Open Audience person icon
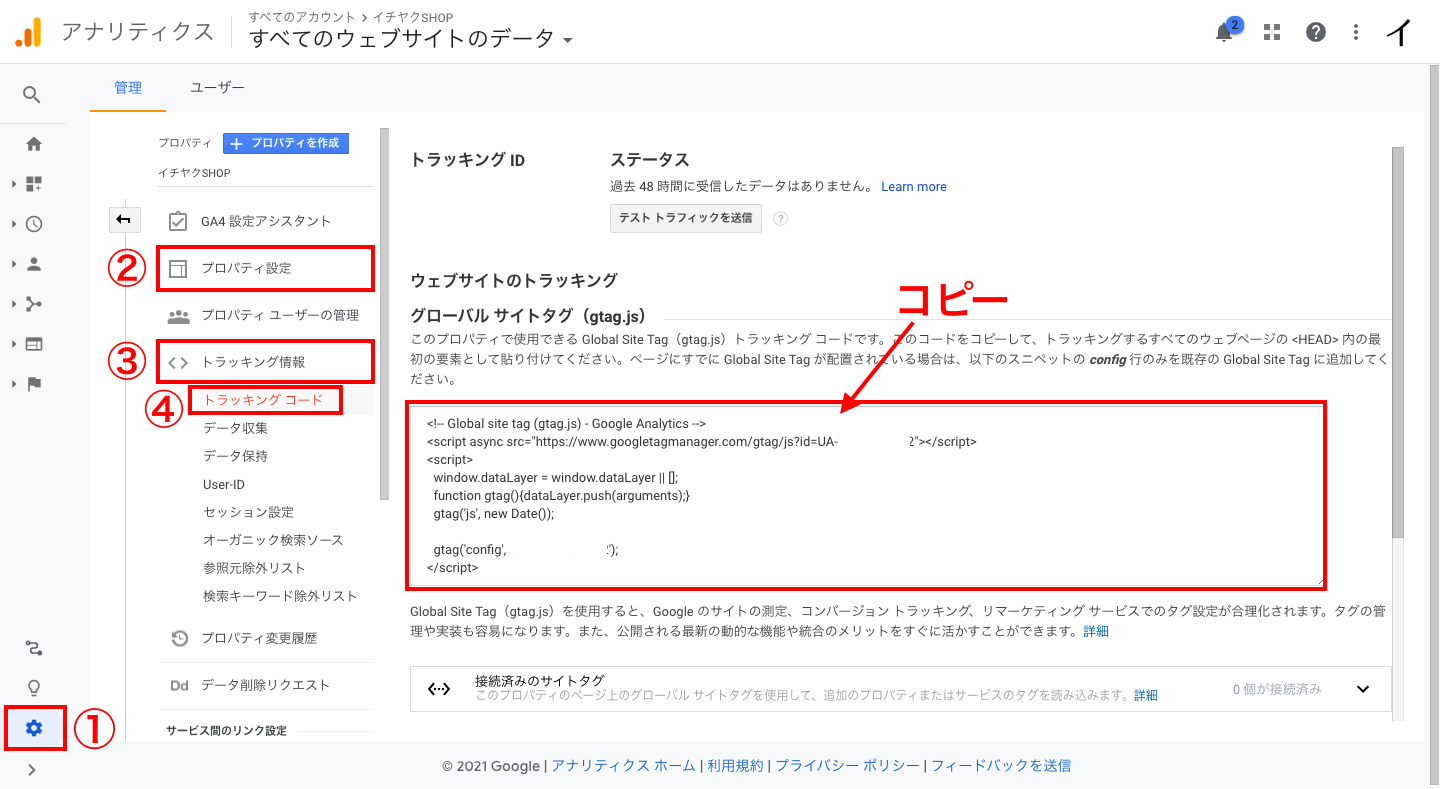 pos(34,264)
